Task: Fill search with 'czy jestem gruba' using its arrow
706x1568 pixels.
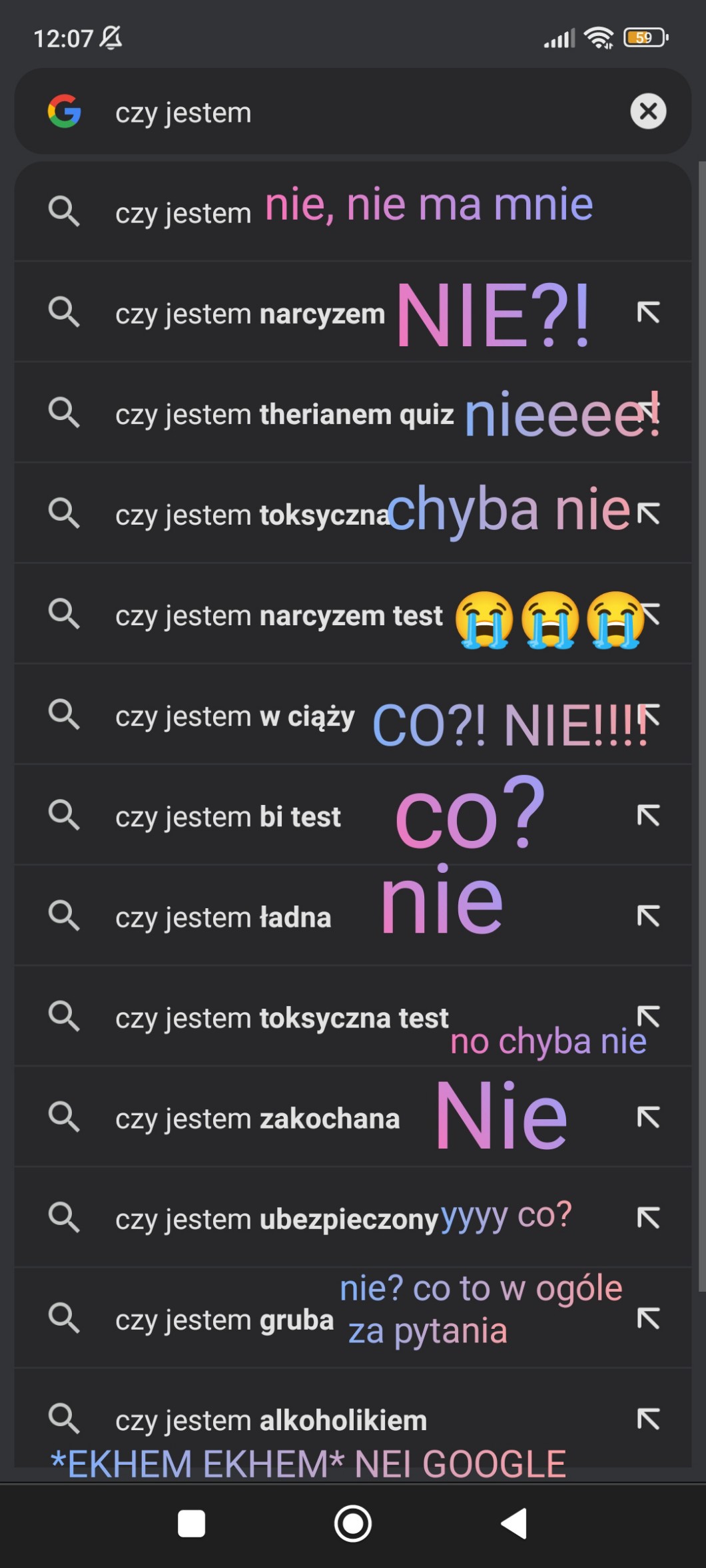Action: pos(648,1318)
